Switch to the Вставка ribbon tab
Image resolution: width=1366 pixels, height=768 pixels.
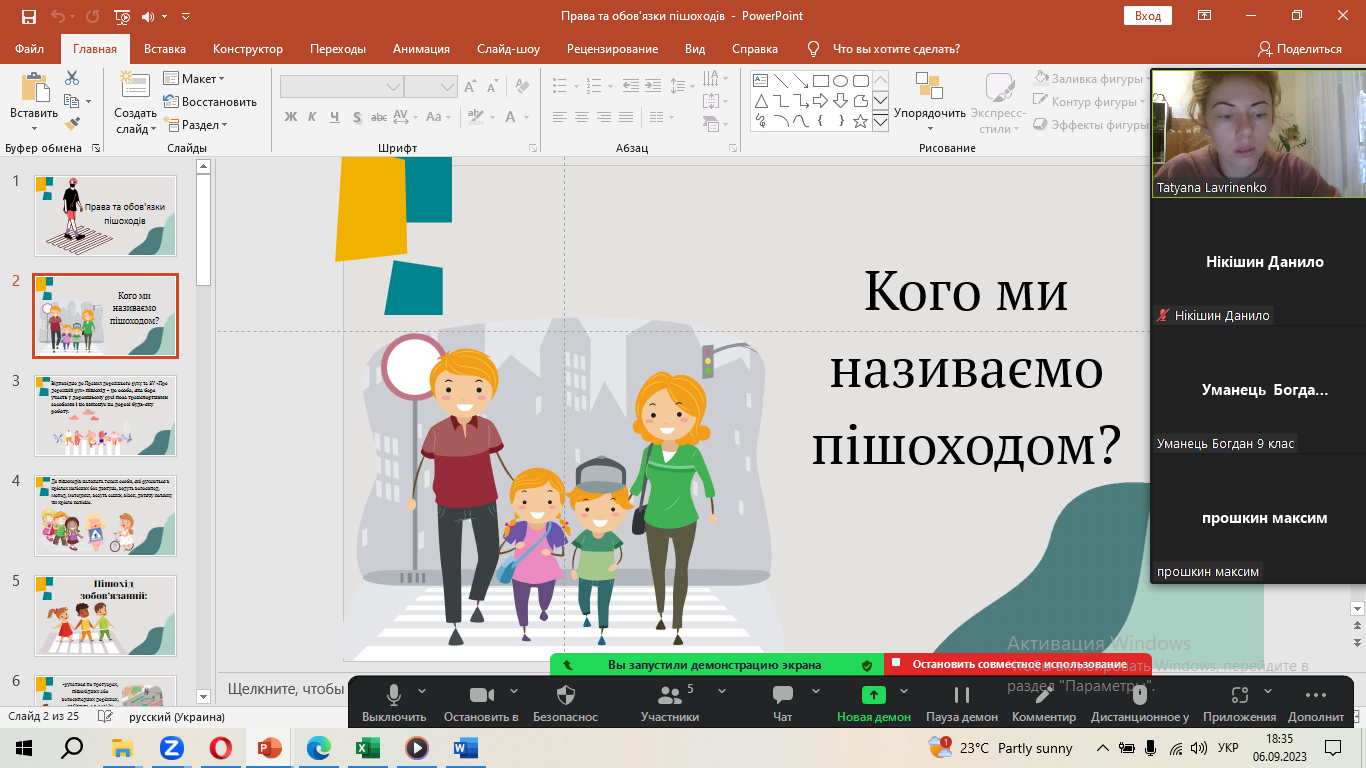point(165,49)
